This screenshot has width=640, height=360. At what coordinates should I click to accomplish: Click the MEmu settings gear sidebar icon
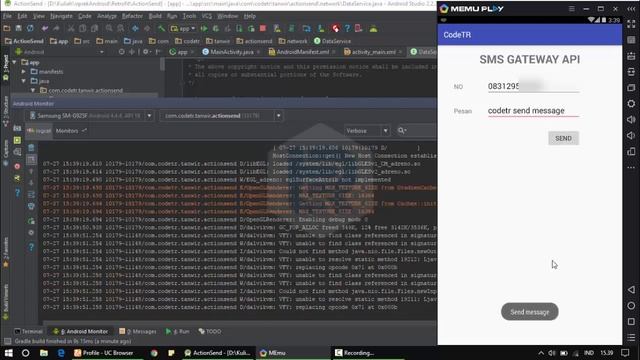pos(631,104)
